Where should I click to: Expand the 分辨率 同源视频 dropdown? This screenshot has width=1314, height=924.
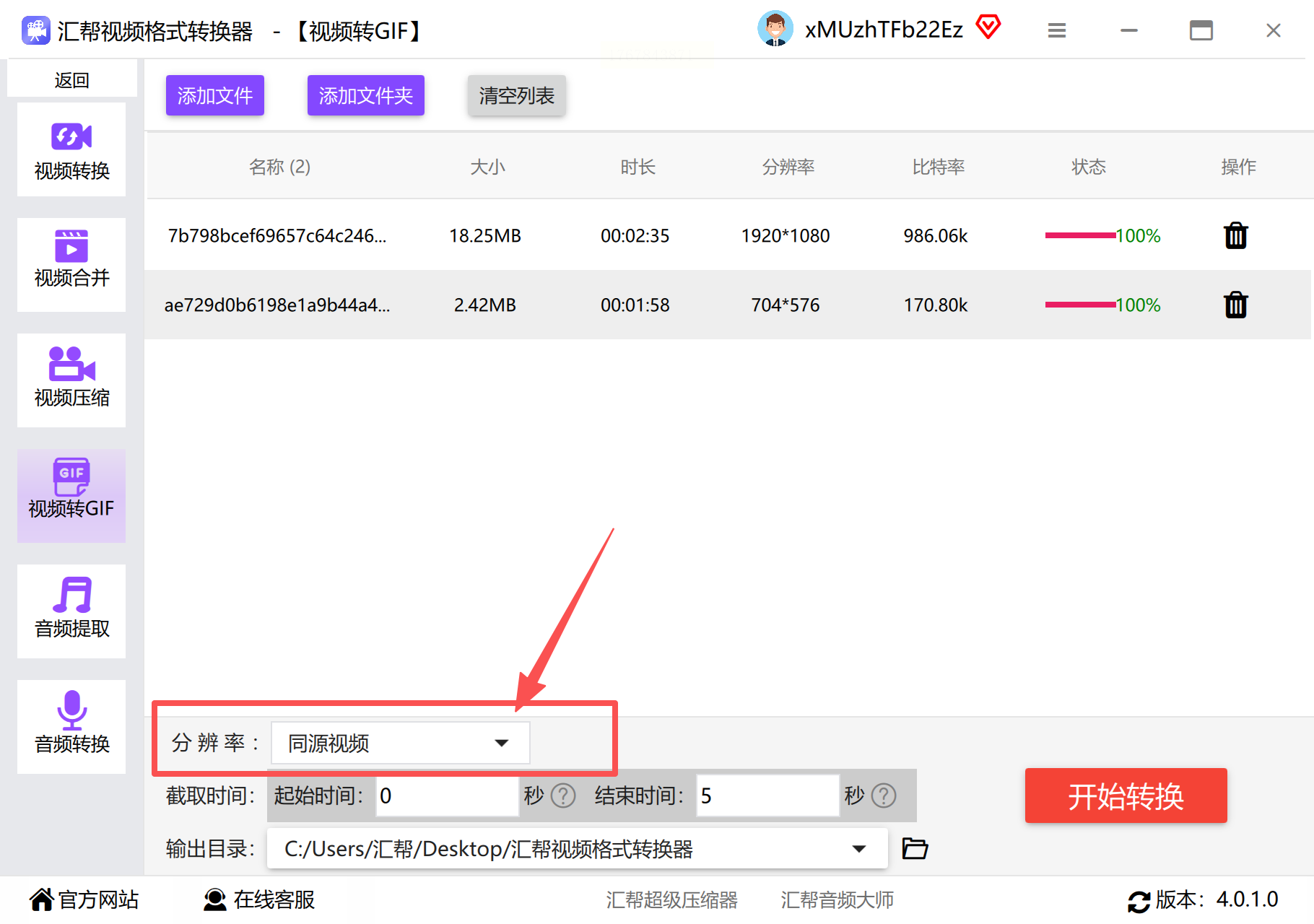401,743
